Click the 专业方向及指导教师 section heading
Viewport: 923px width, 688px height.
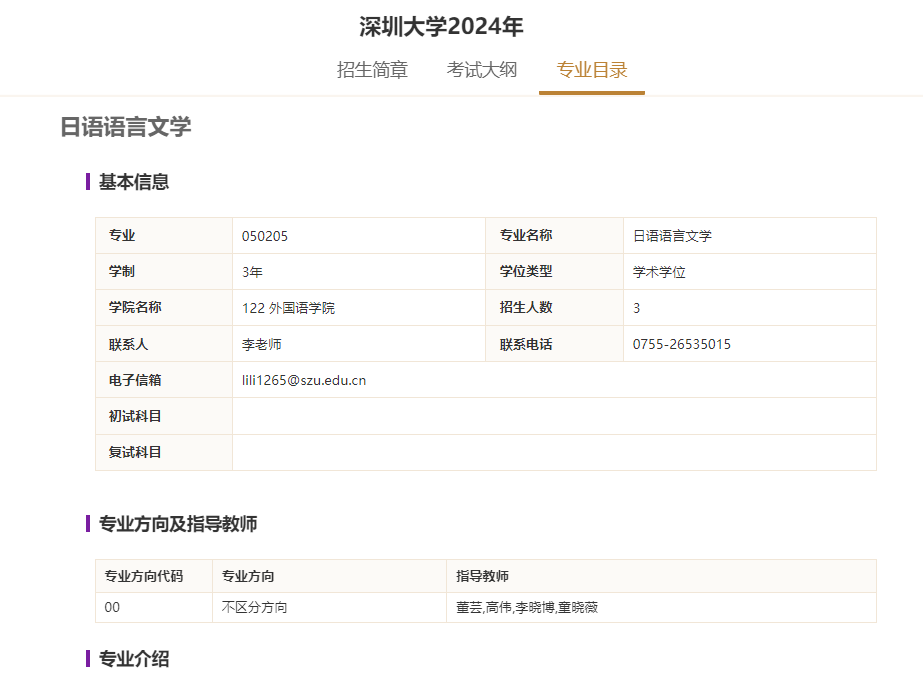(x=178, y=524)
